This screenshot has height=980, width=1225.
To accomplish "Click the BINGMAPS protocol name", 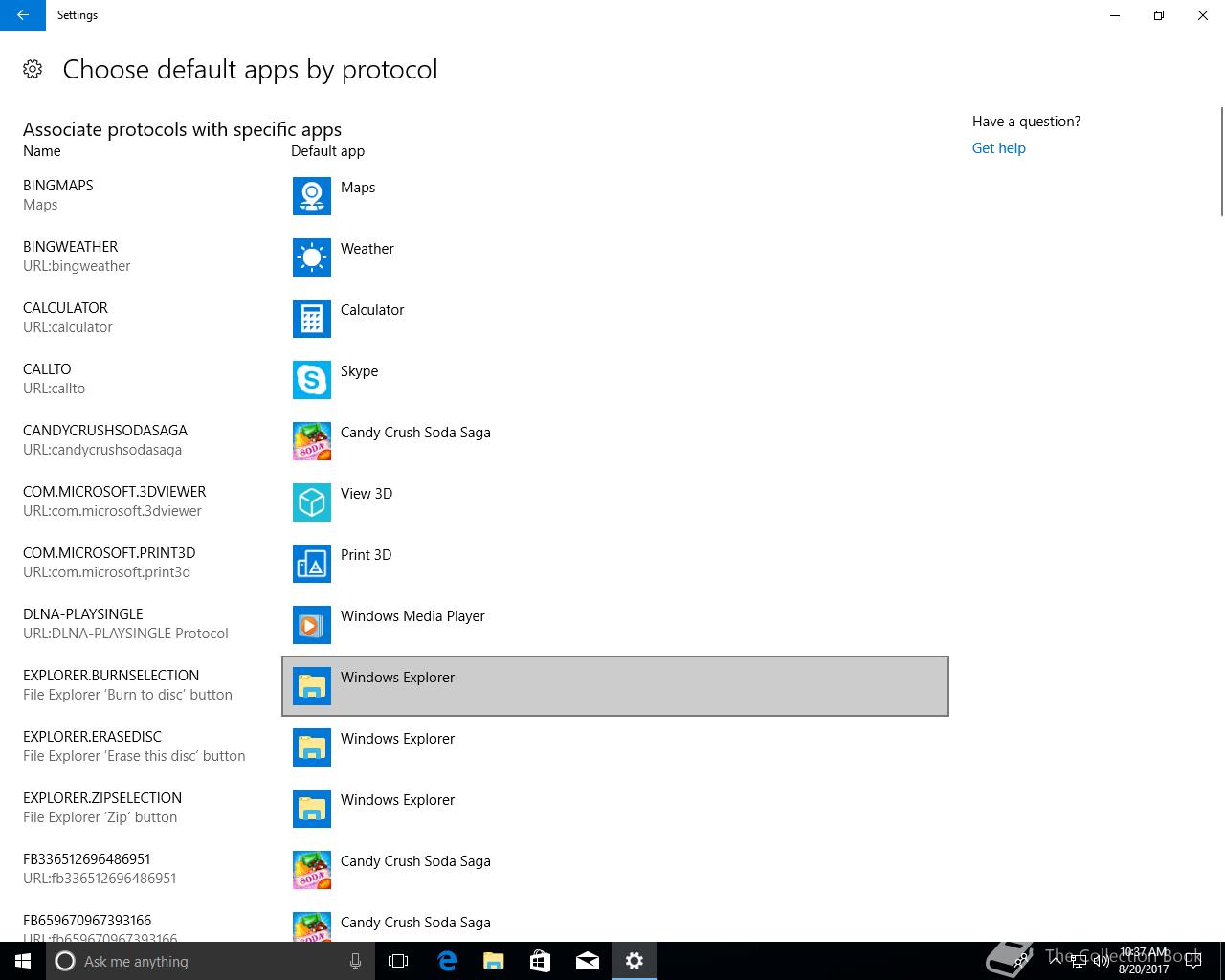I will 58,186.
